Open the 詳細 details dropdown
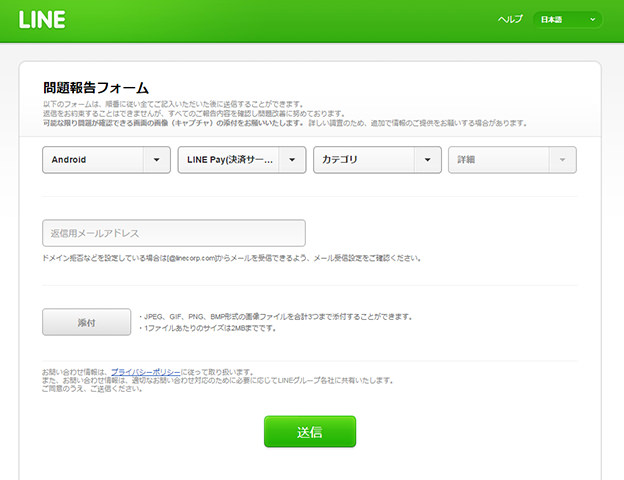 (x=512, y=160)
